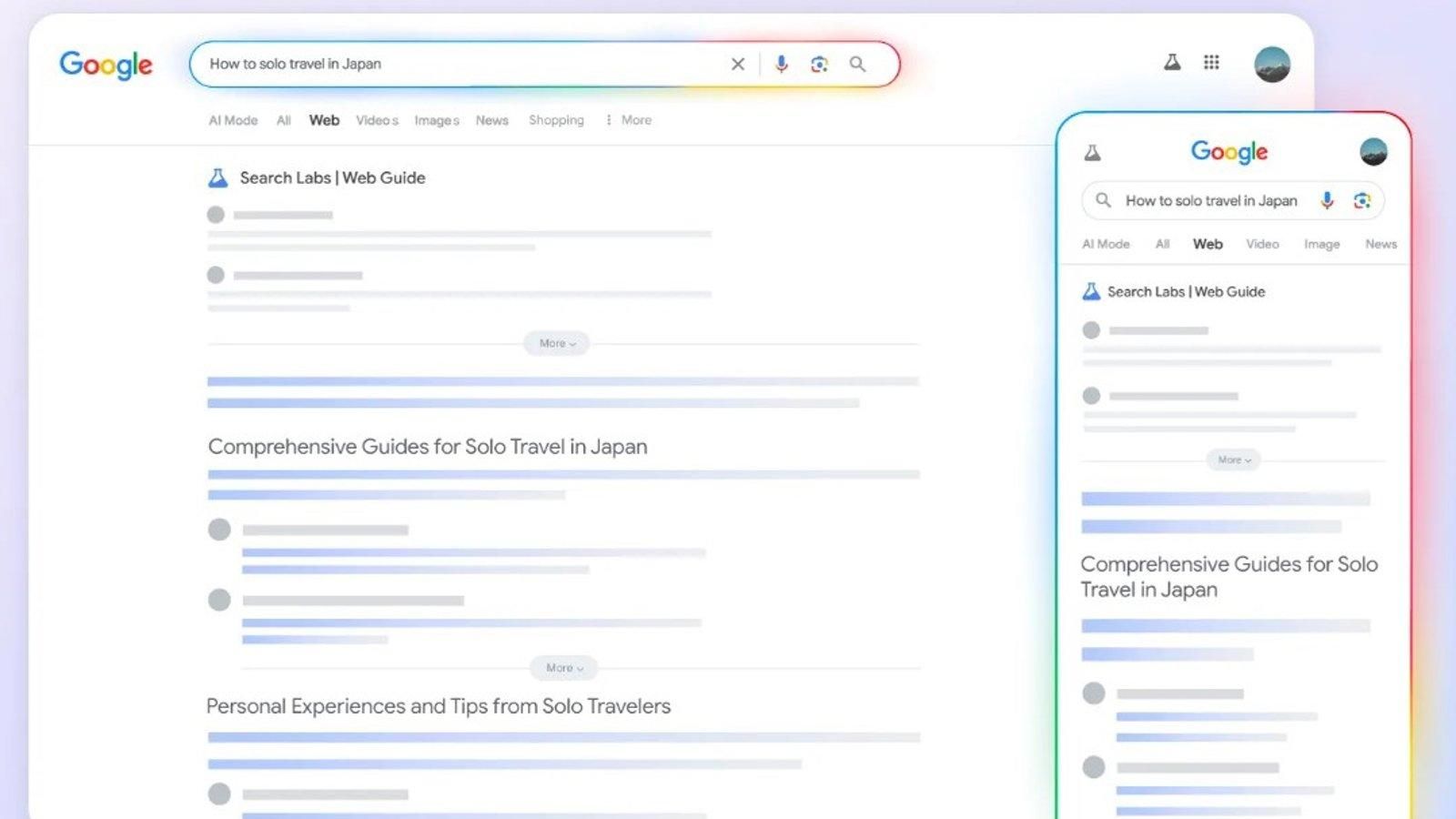Open the desktop account profile avatar
This screenshot has width=1456, height=819.
1271,65
